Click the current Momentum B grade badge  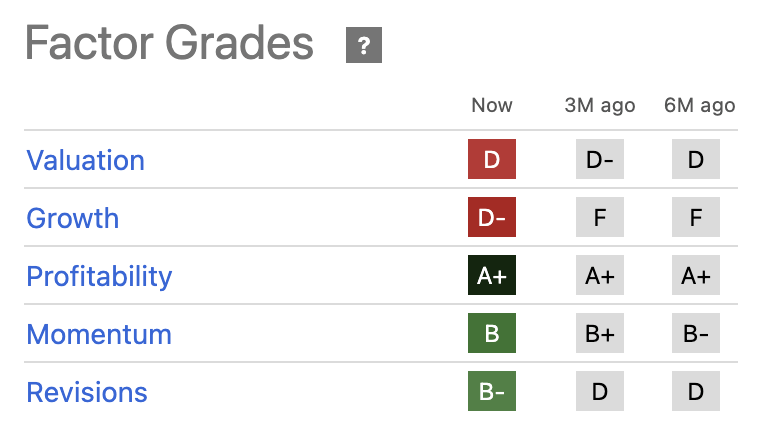tap(492, 334)
